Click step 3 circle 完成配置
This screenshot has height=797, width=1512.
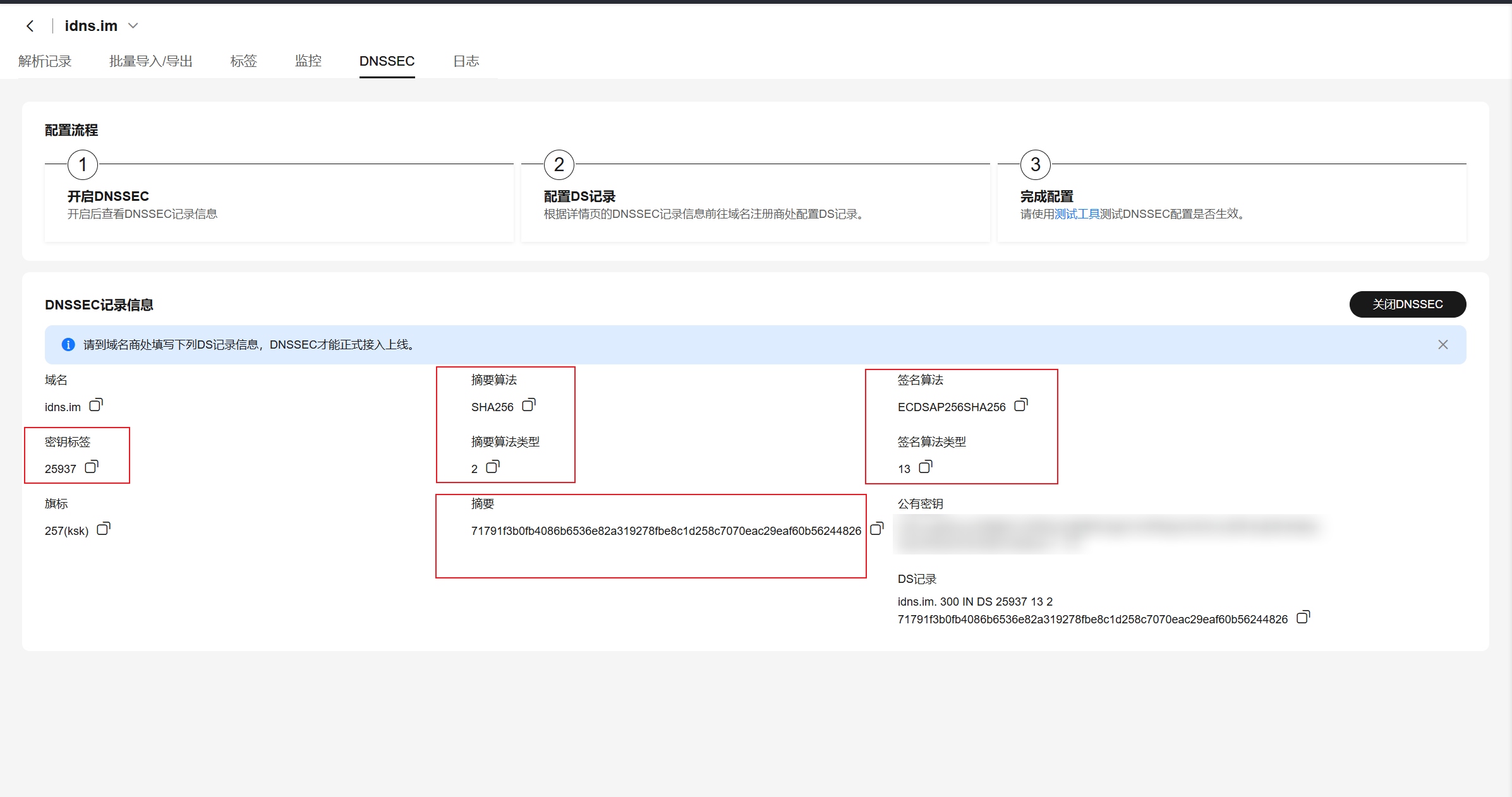(x=1036, y=165)
